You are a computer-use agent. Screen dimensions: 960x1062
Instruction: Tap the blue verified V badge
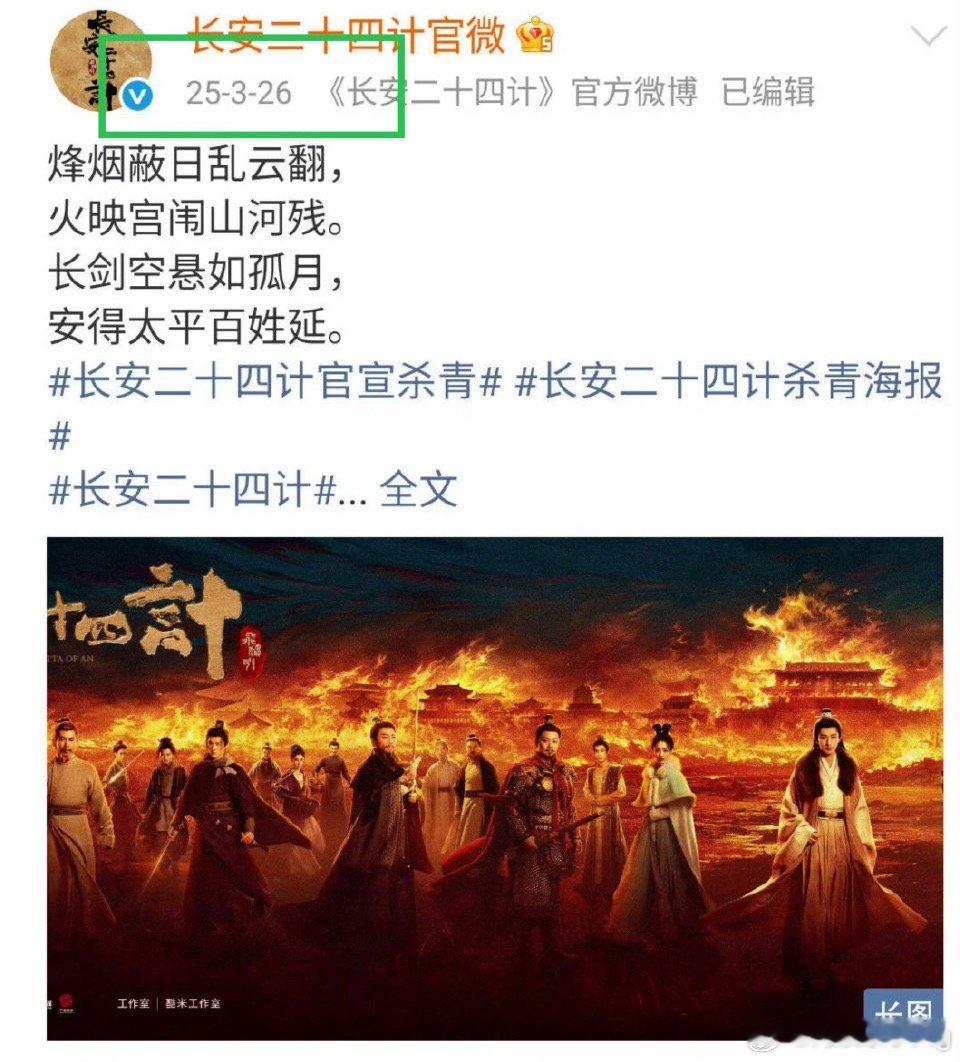(x=138, y=95)
